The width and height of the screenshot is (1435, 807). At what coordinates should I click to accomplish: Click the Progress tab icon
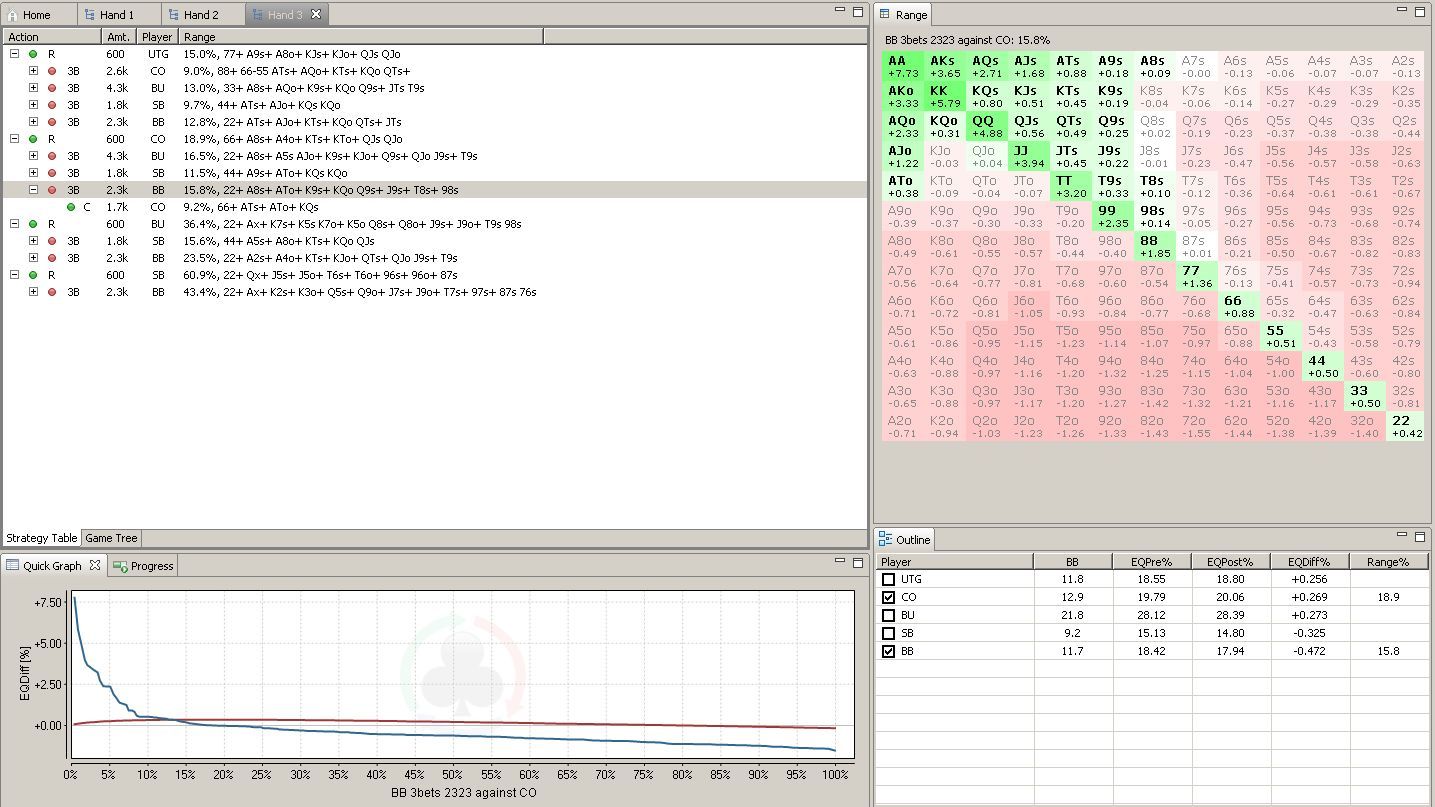pyautogui.click(x=119, y=566)
